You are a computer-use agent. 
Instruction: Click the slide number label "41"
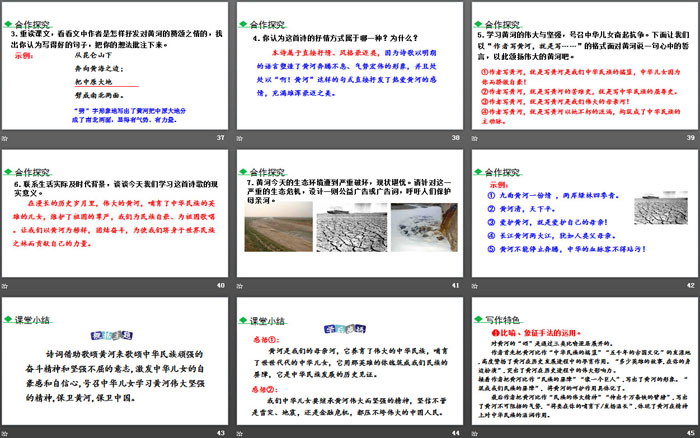pos(455,285)
